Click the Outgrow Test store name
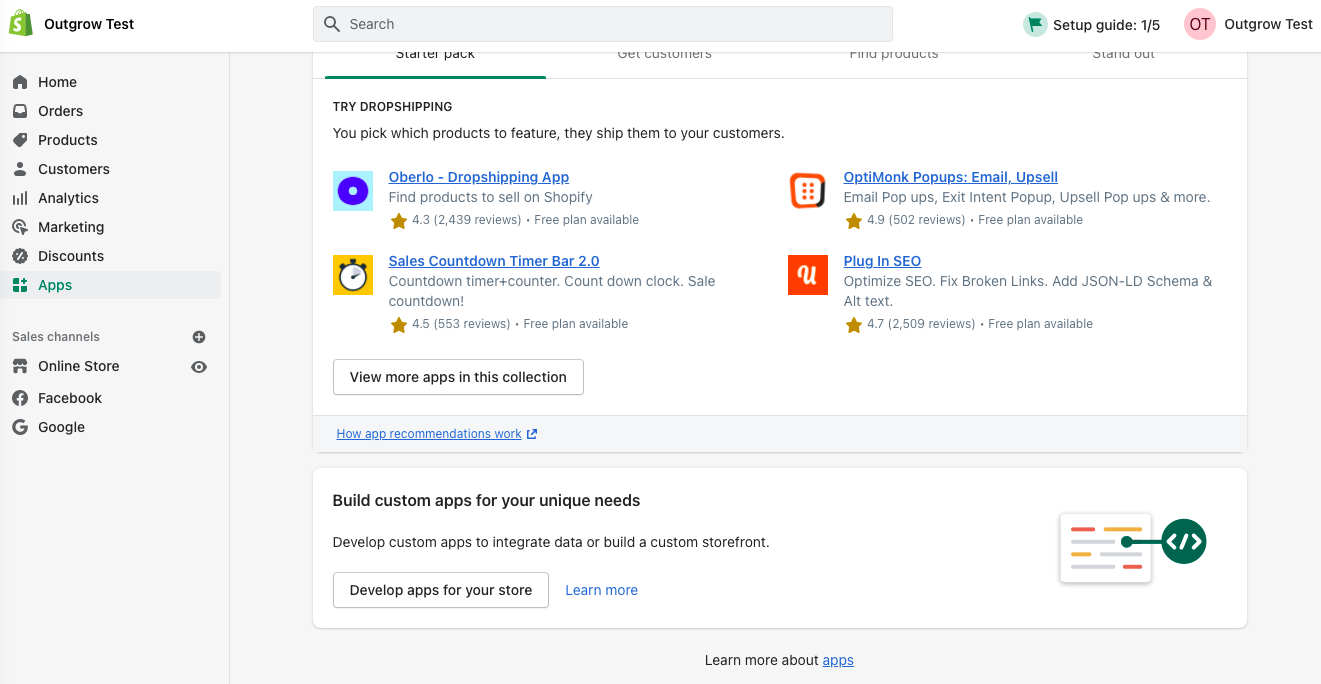1321x684 pixels. click(89, 24)
